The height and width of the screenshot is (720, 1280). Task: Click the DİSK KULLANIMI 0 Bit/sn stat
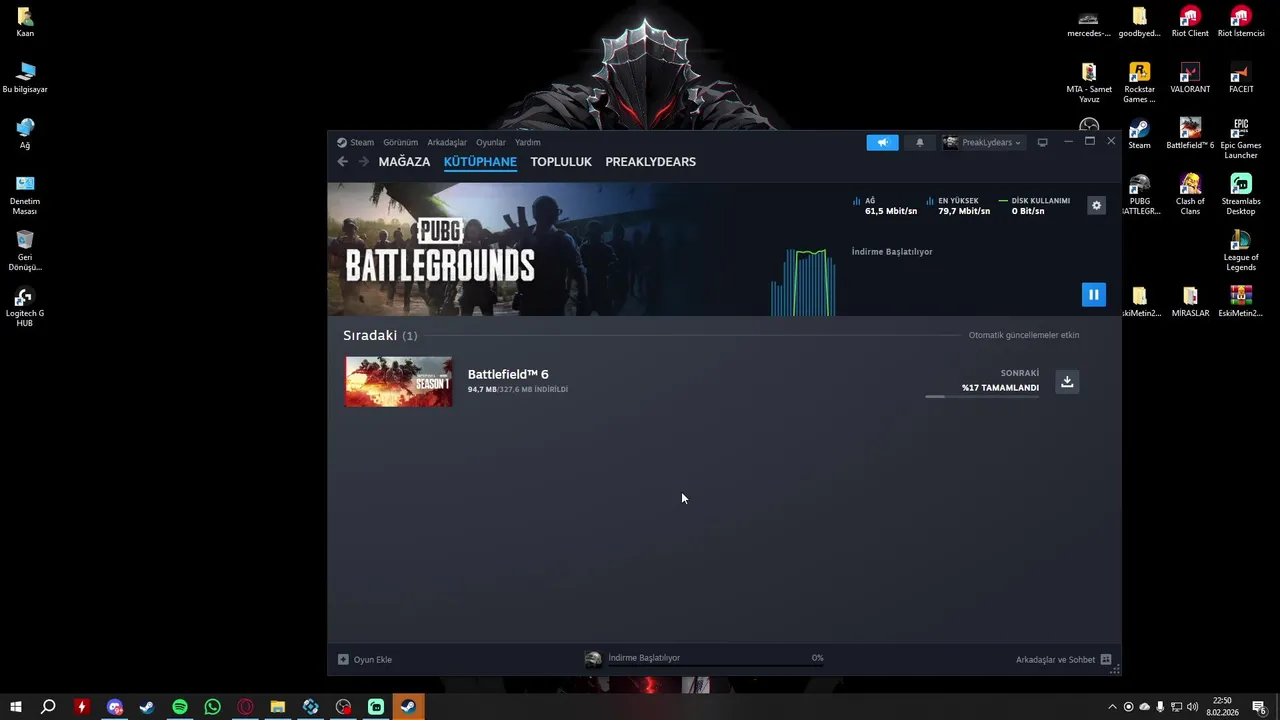click(1034, 206)
